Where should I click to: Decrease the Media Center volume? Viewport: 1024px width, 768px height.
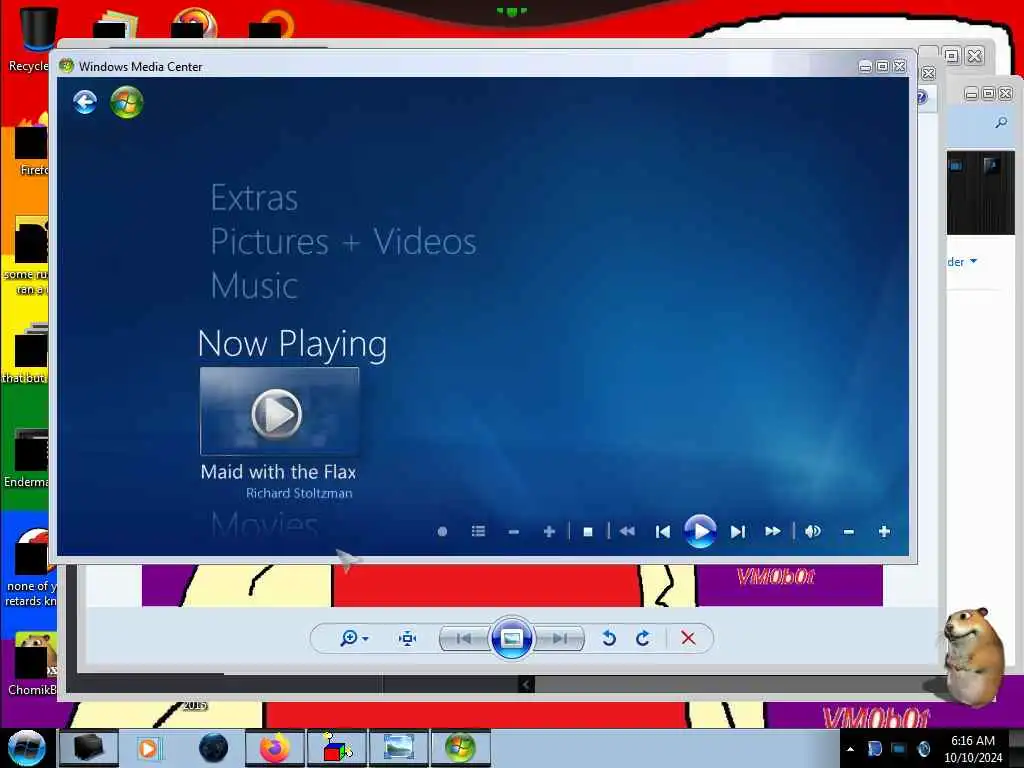point(848,532)
